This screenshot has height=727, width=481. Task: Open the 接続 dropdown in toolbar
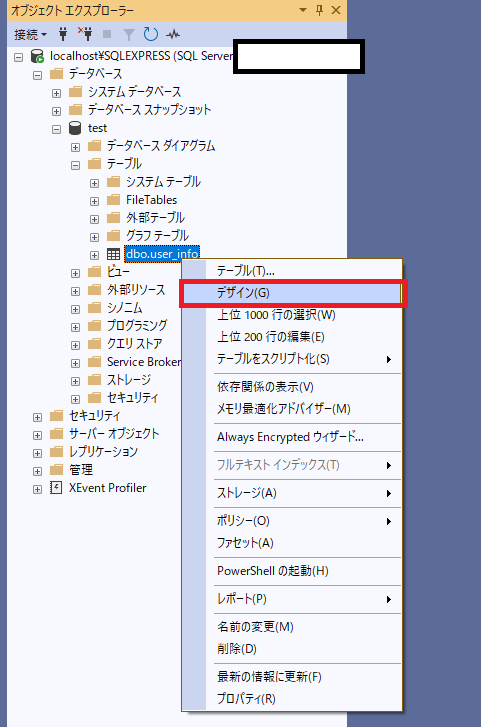[x=31, y=34]
